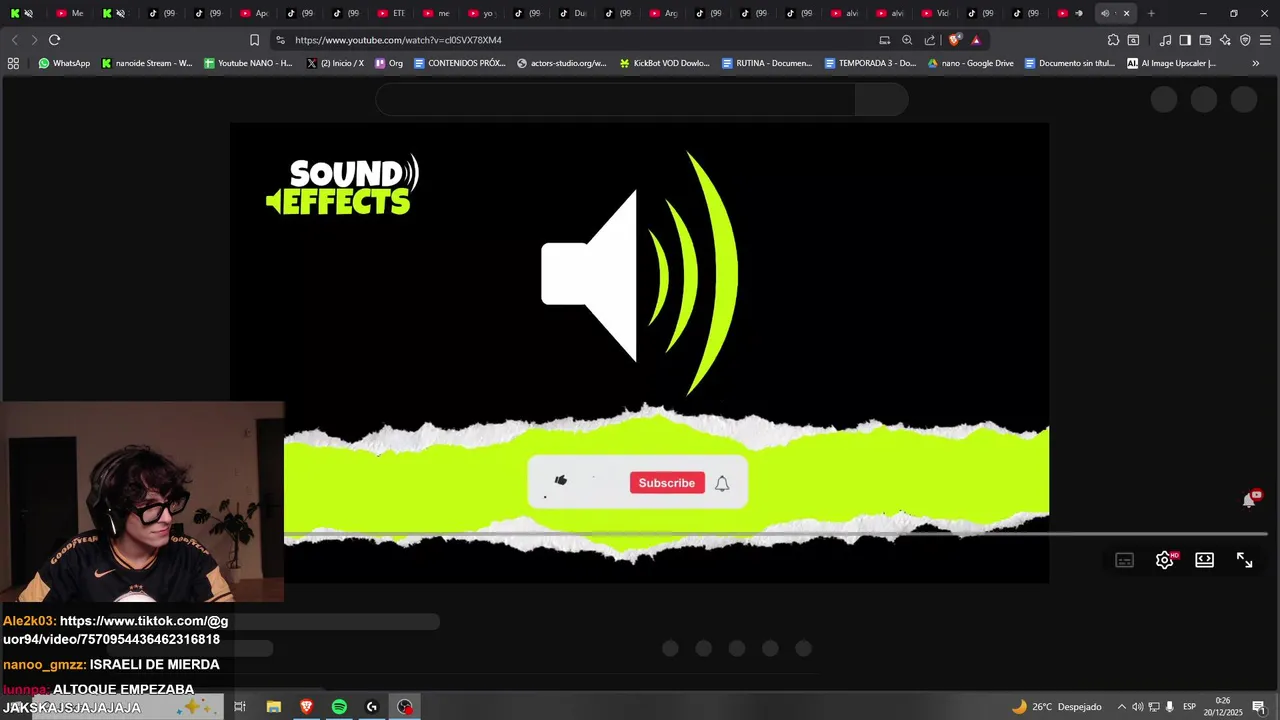Mute audio icon on the active tab

(1105, 13)
